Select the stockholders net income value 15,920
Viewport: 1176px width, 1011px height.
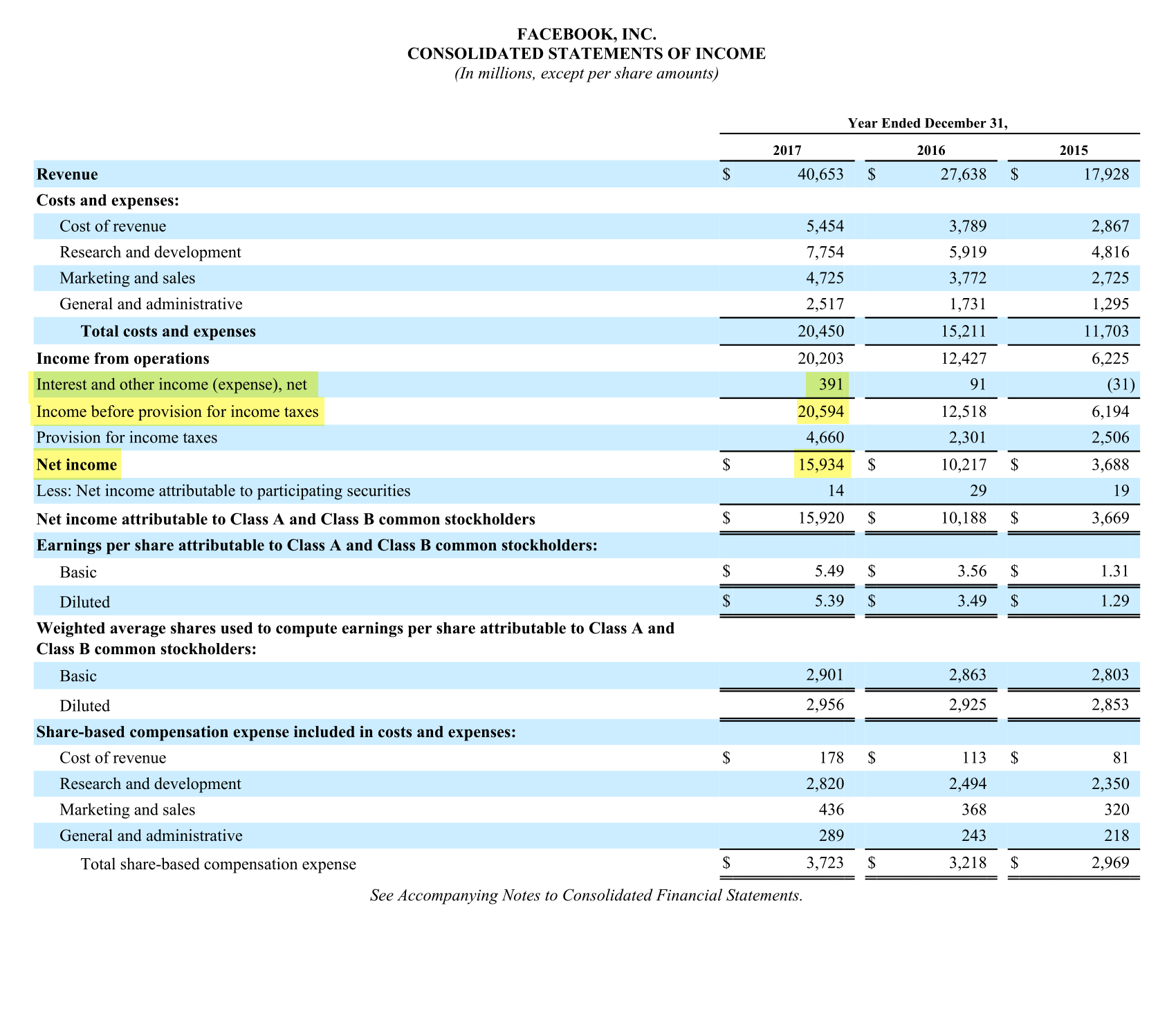[x=820, y=518]
